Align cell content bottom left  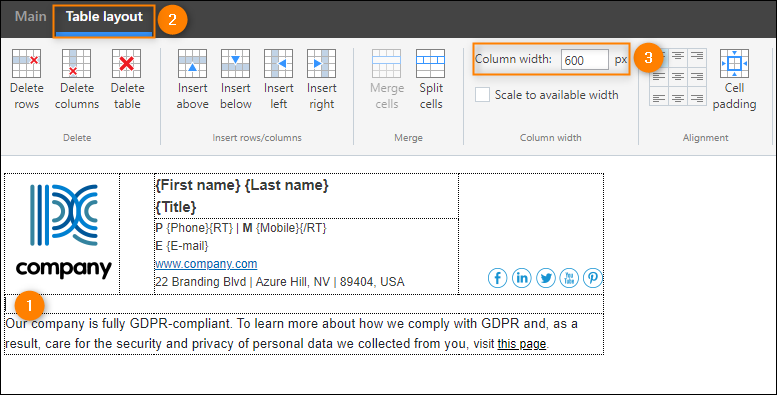point(659,96)
